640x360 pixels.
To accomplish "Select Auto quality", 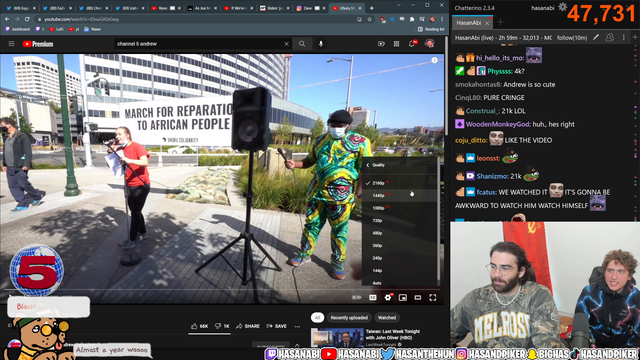I will pos(400,282).
